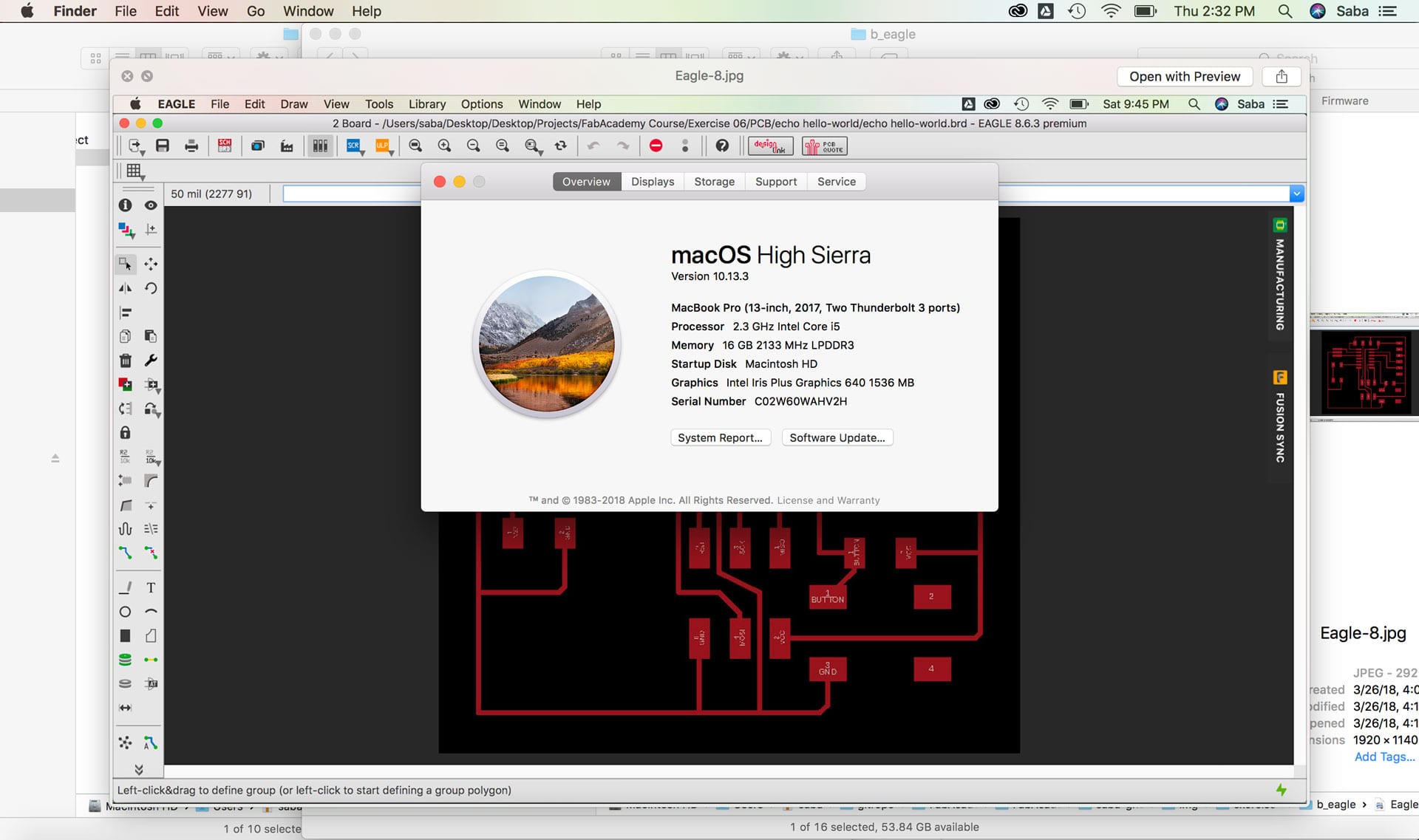Click Open with Preview button
This screenshot has width=1419, height=840.
[1185, 76]
